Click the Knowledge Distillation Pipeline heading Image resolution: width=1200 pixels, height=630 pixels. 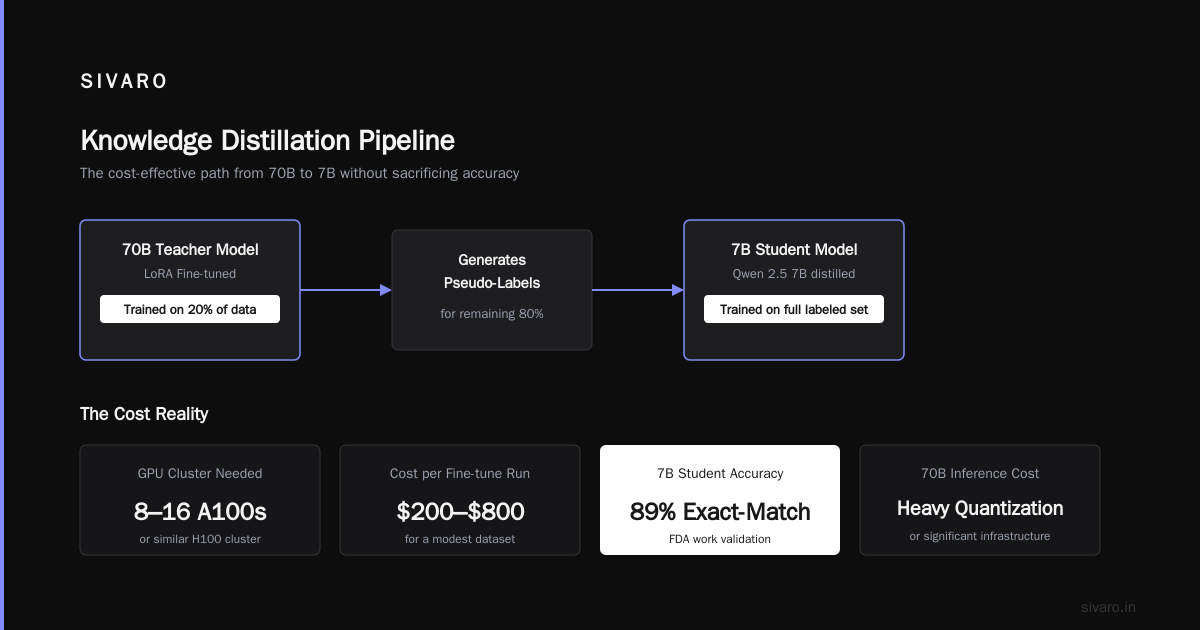tap(267, 140)
